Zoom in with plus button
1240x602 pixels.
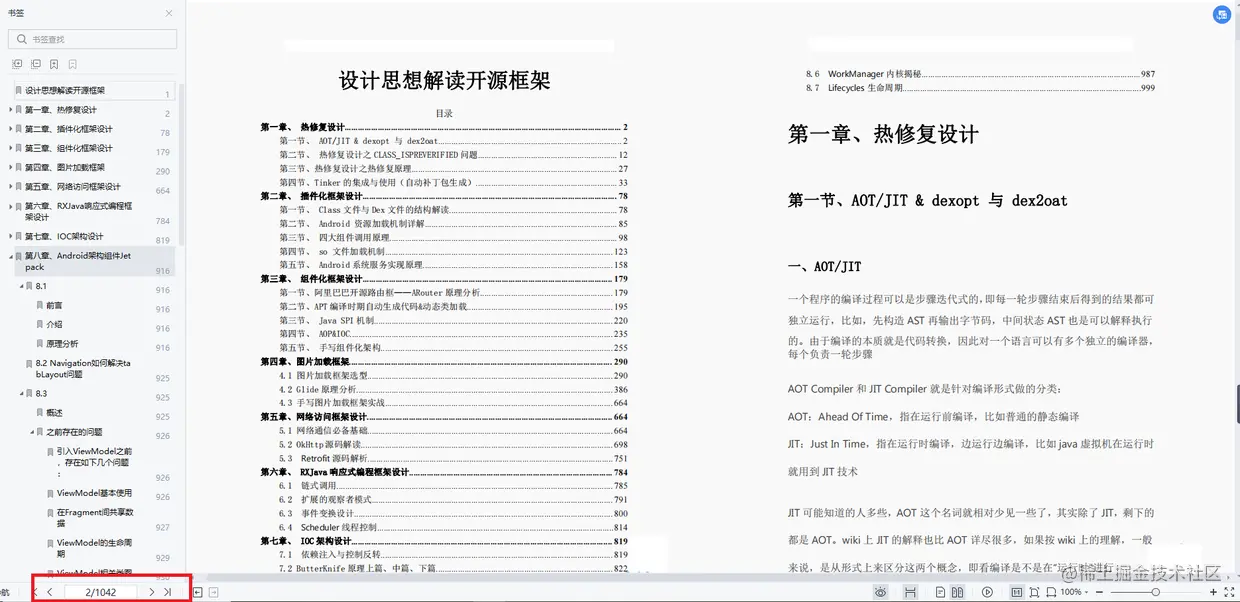(1214, 592)
